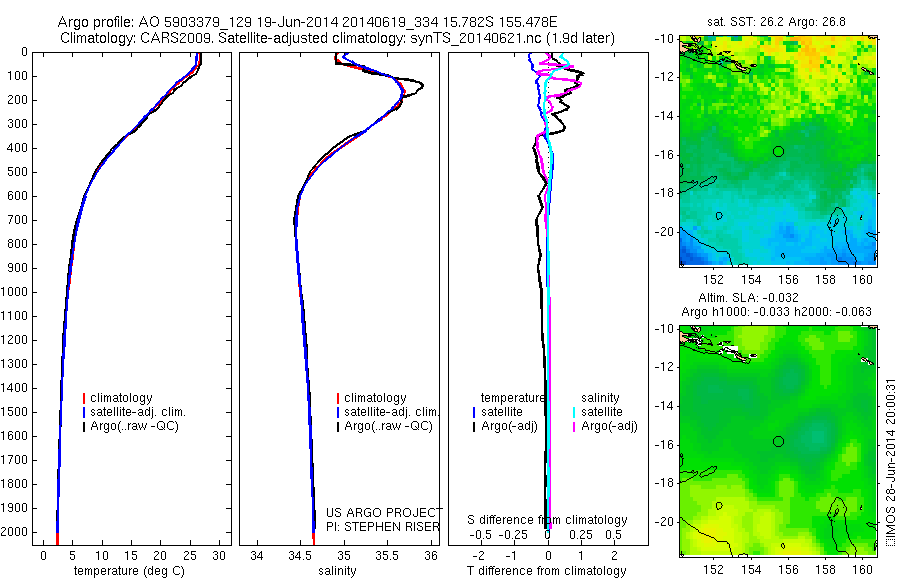The height and width of the screenshot is (580, 900).
Task: Click the salinity x-axis label
Action: tap(338, 571)
